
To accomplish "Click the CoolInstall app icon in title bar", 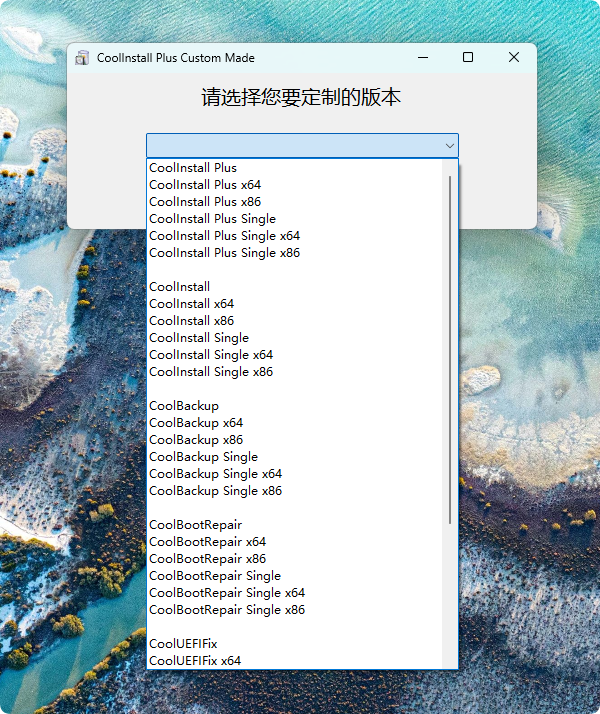I will pyautogui.click(x=82, y=58).
